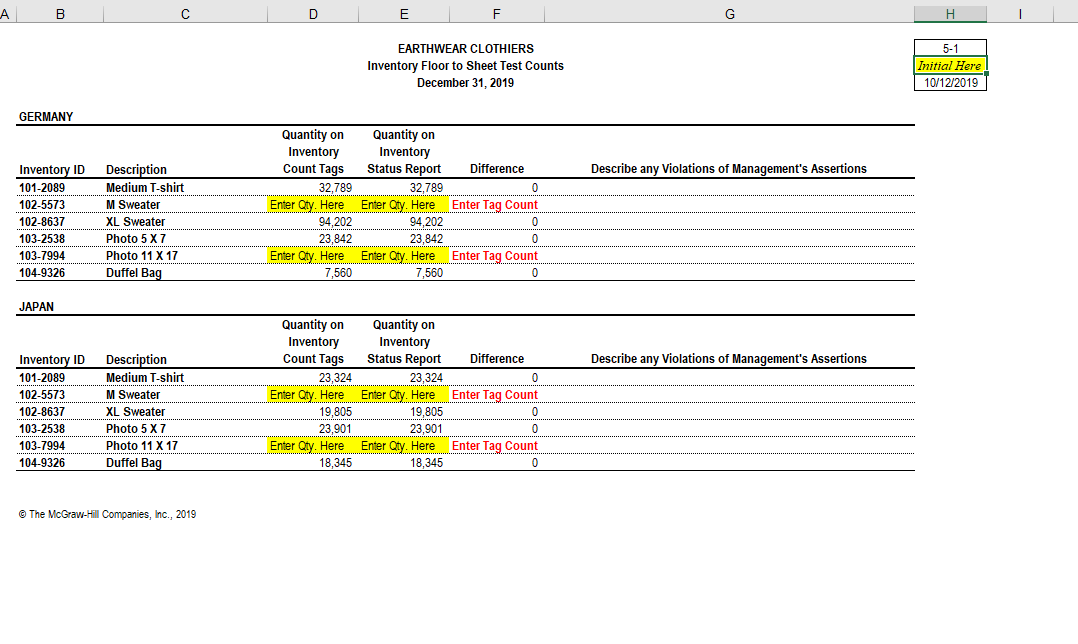The height and width of the screenshot is (644, 1078).
Task: Select the GERMANY section heading
Action: coord(46,117)
